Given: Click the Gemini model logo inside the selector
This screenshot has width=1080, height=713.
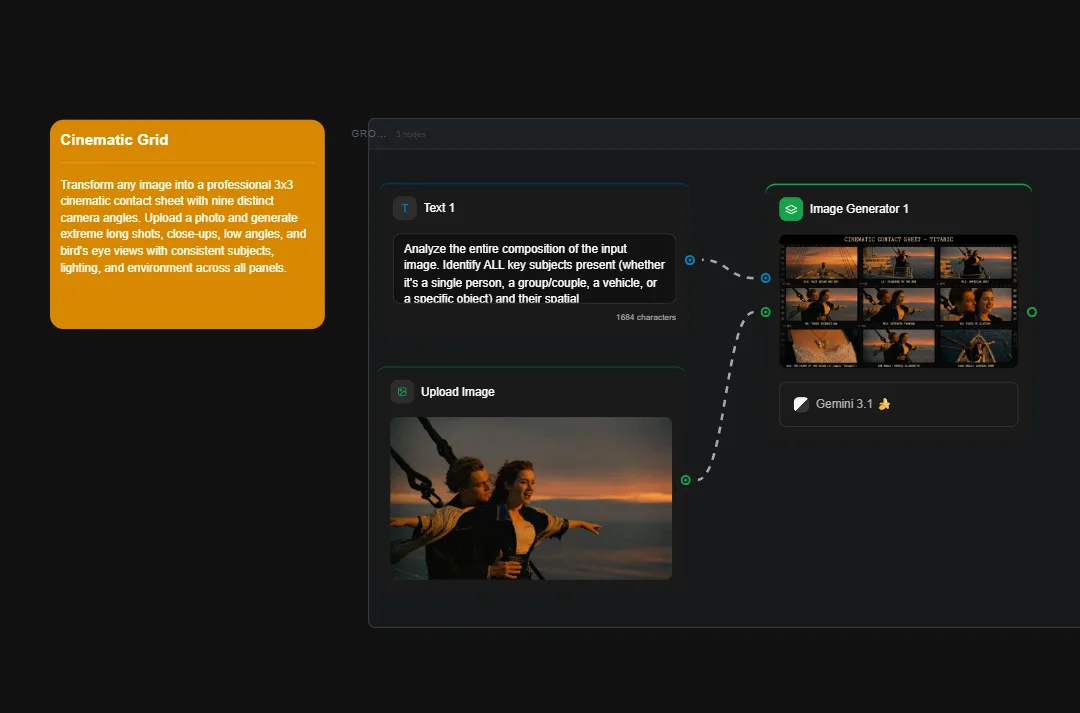Looking at the screenshot, I should tap(800, 404).
